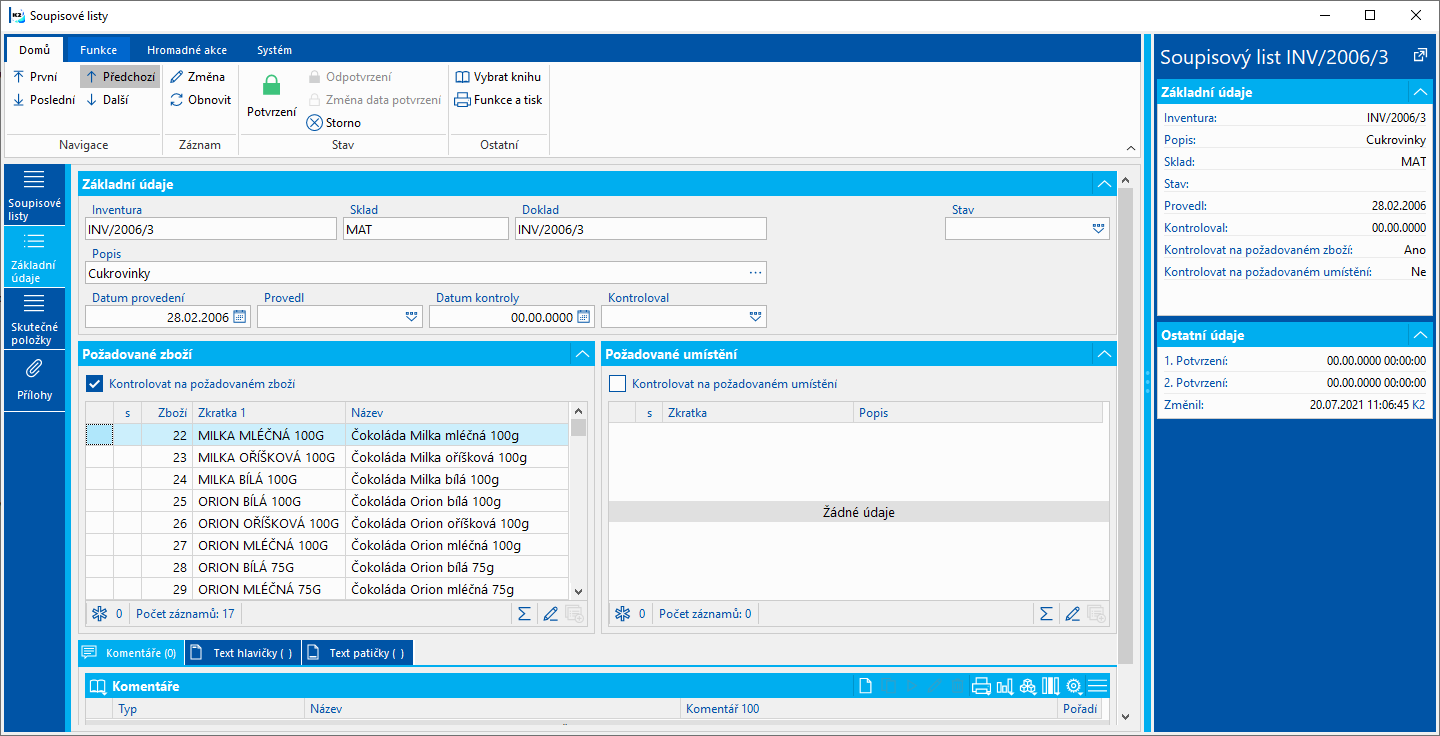Click the sum icon under Požadované umístění

click(x=1046, y=614)
